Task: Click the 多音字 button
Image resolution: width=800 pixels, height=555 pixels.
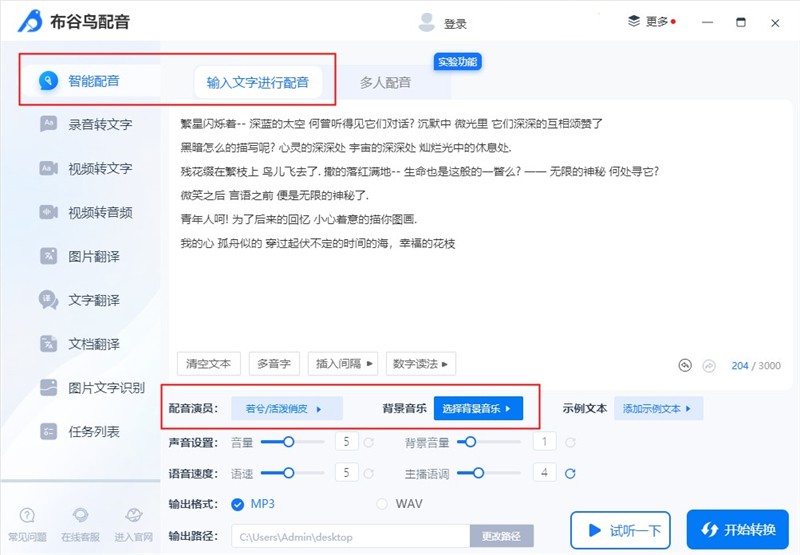Action: (x=274, y=364)
